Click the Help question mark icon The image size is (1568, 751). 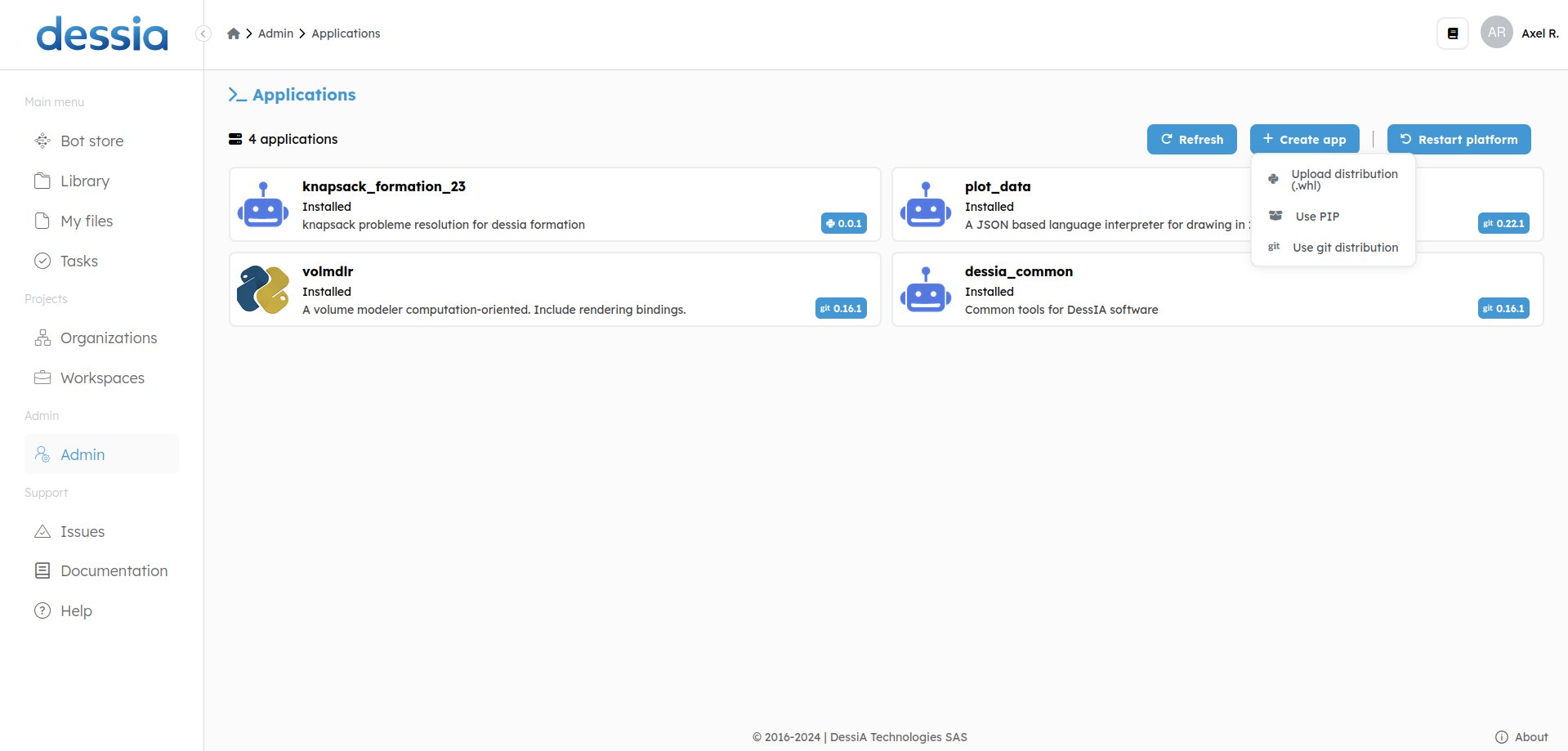click(42, 610)
